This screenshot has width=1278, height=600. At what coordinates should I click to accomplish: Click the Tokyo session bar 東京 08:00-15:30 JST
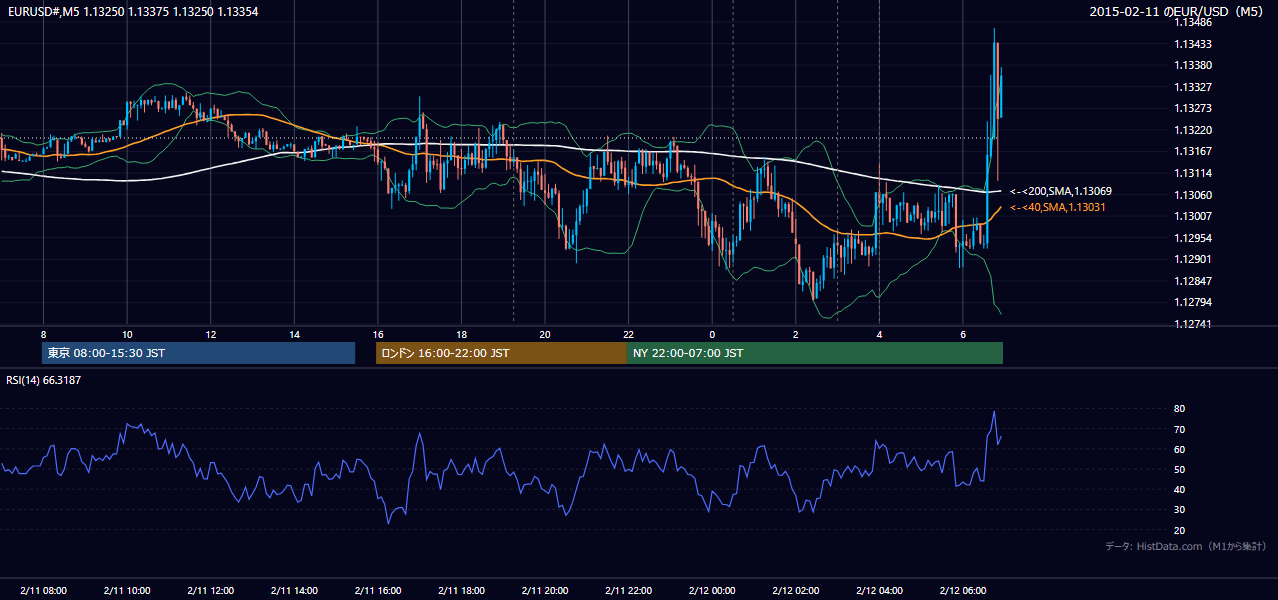point(198,353)
